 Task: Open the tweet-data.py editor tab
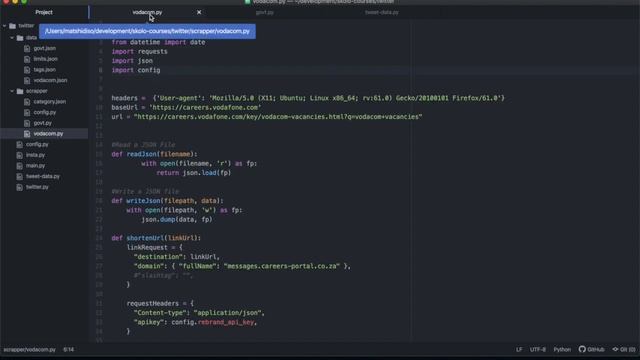(382, 12)
